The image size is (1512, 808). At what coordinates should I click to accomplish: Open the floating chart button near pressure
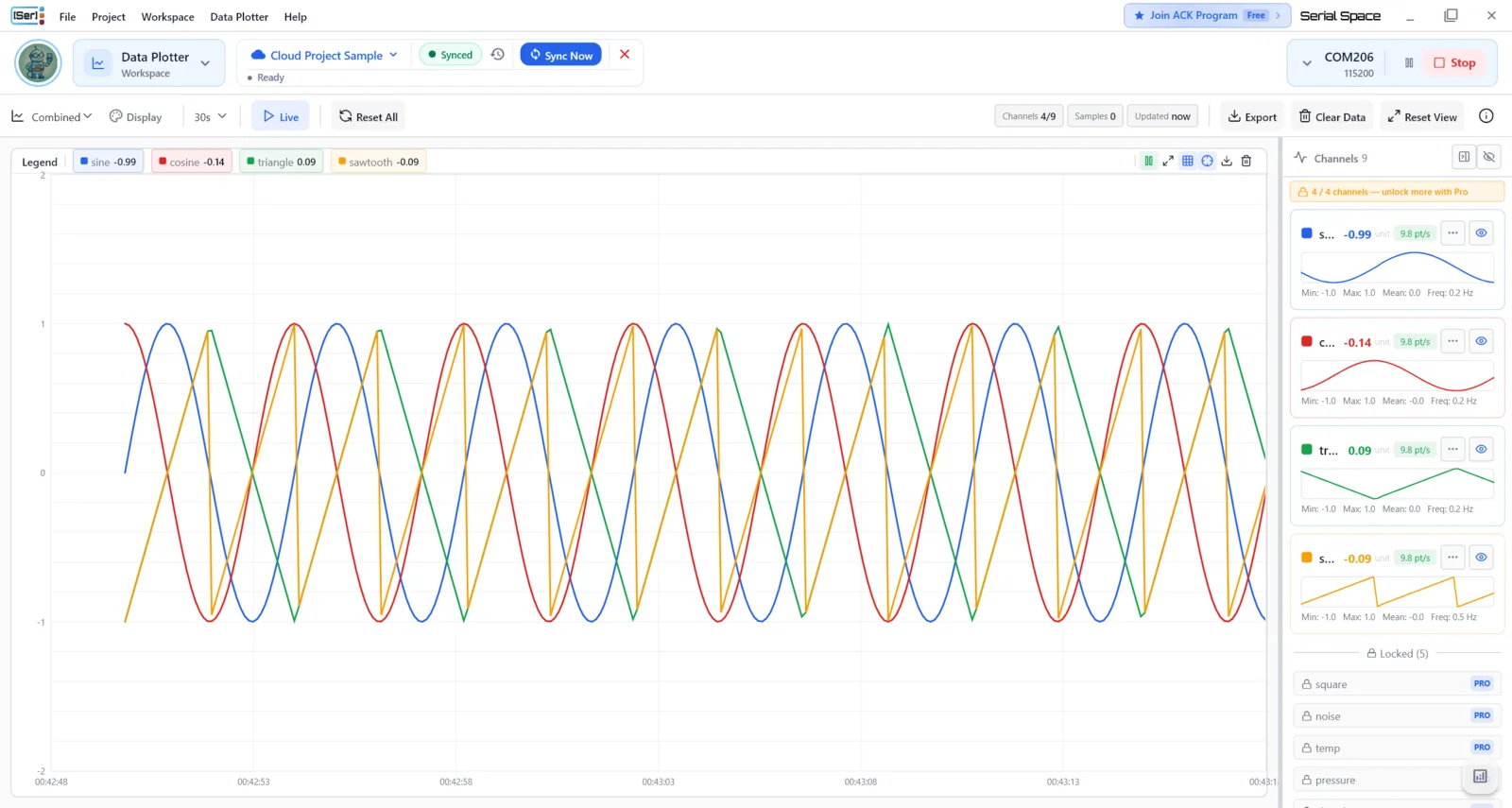tap(1480, 777)
